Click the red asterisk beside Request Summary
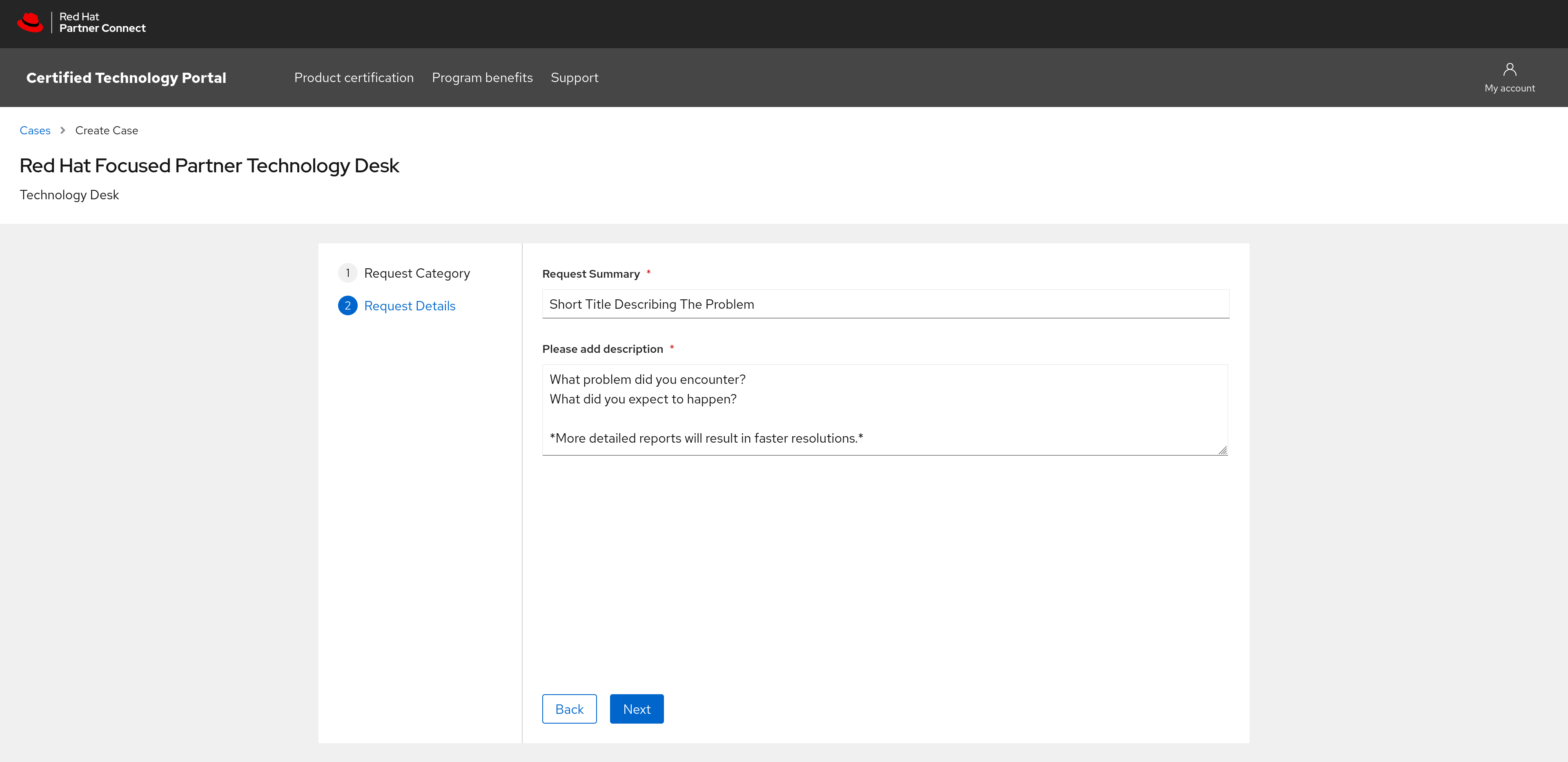 (648, 273)
